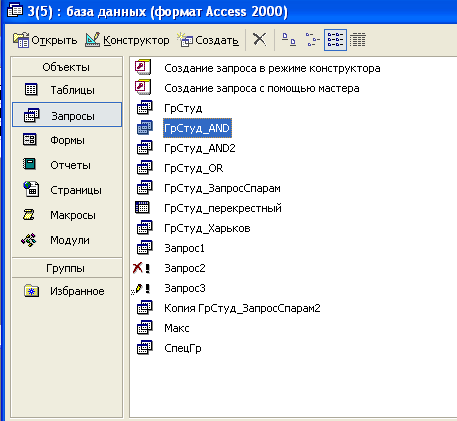This screenshot has height=421, width=457.
Task: Click the Макросы scroll icon
Action: 29,214
